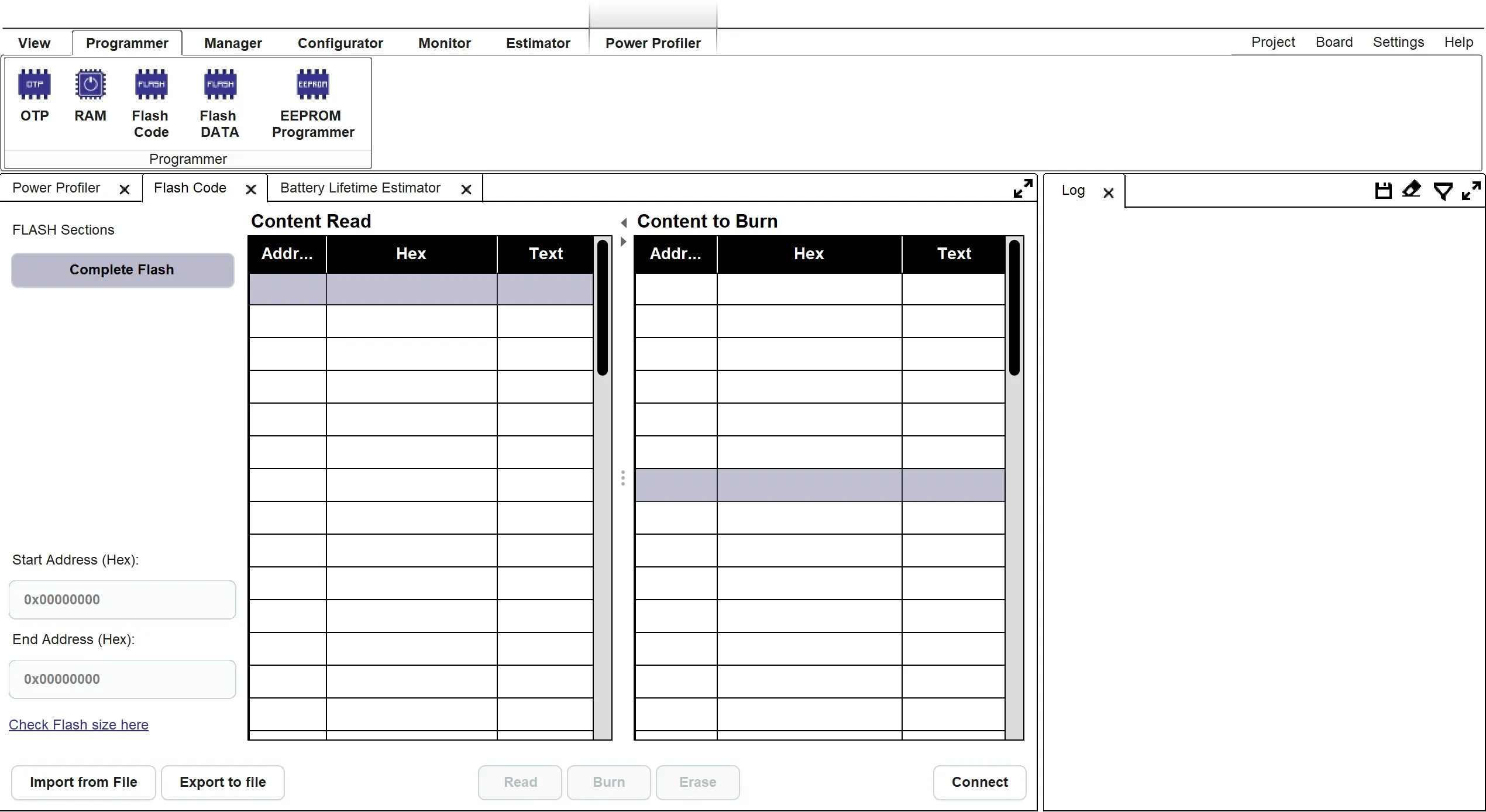Open the RAM programmer icon
Screen dimensions: 1486x812
point(90,85)
